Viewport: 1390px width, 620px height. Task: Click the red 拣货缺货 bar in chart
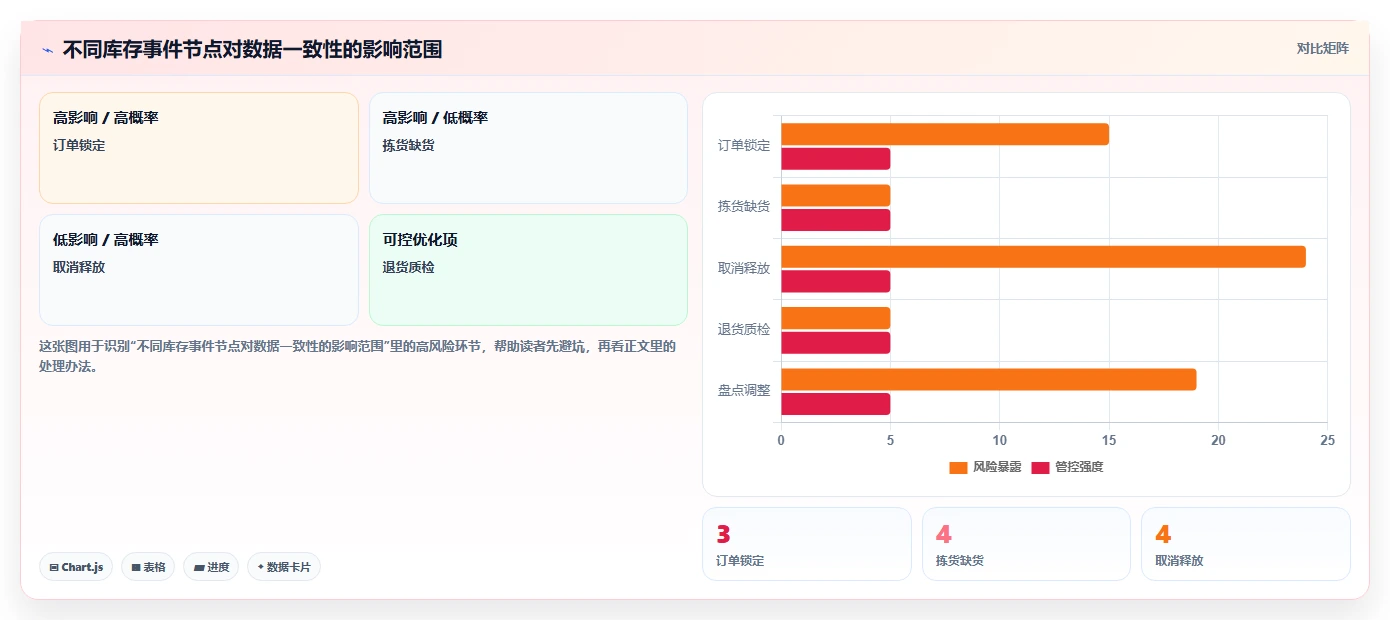pos(835,220)
